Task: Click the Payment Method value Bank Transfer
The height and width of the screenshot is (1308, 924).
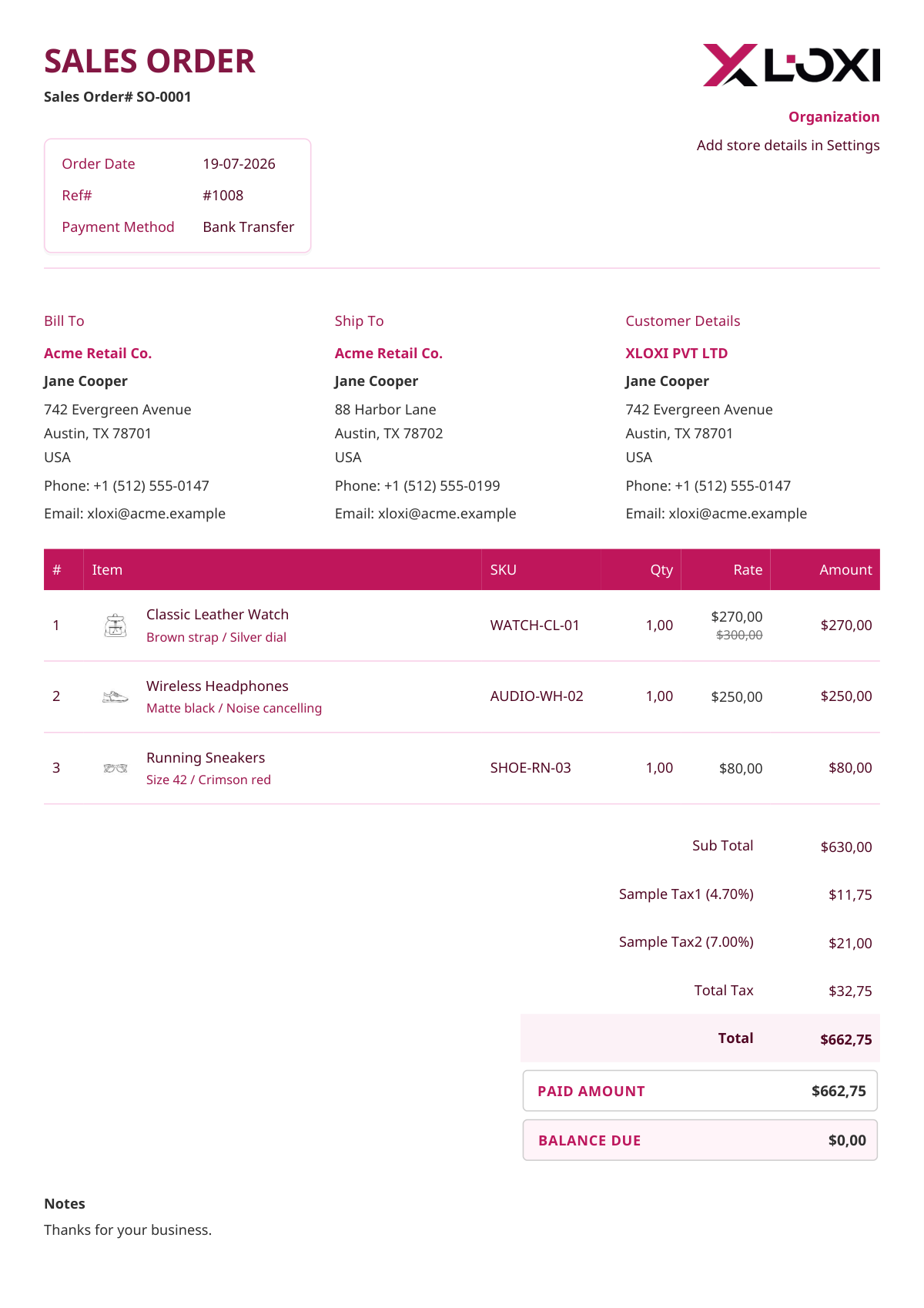Action: pyautogui.click(x=249, y=227)
